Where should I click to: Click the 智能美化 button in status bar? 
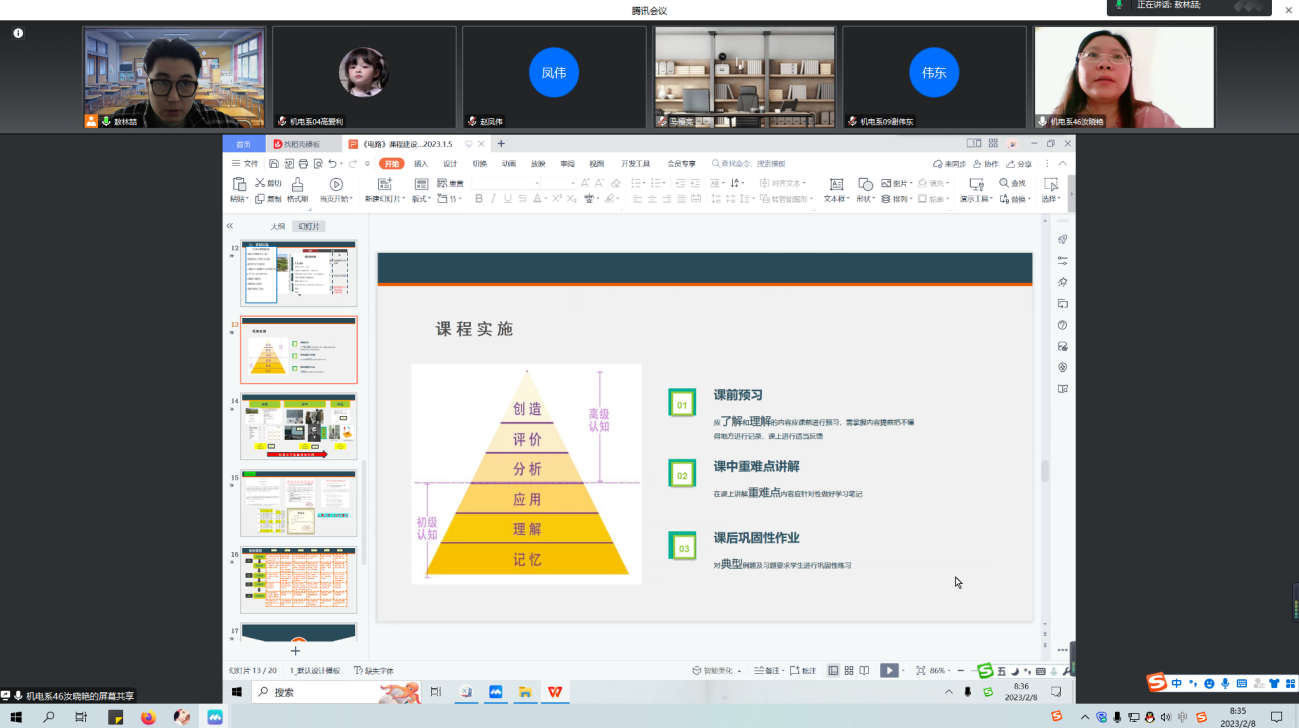point(716,671)
